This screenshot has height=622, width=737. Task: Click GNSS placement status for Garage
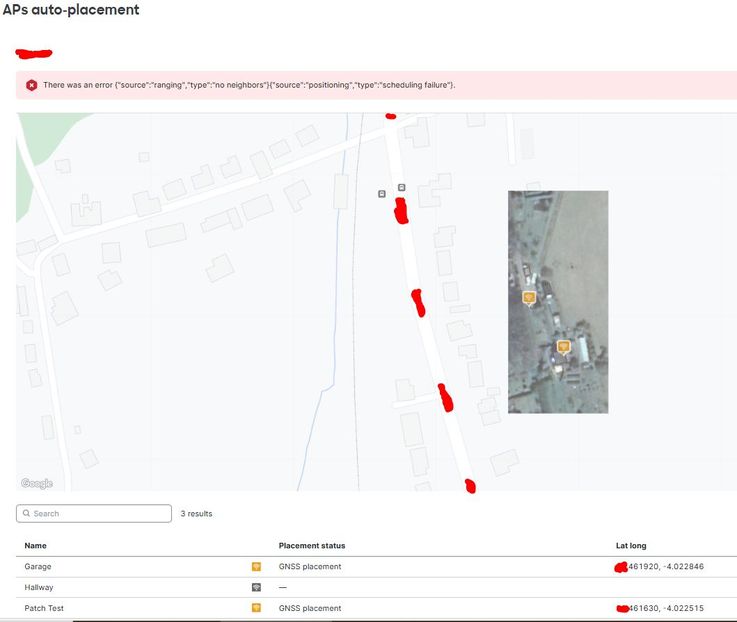coord(309,567)
